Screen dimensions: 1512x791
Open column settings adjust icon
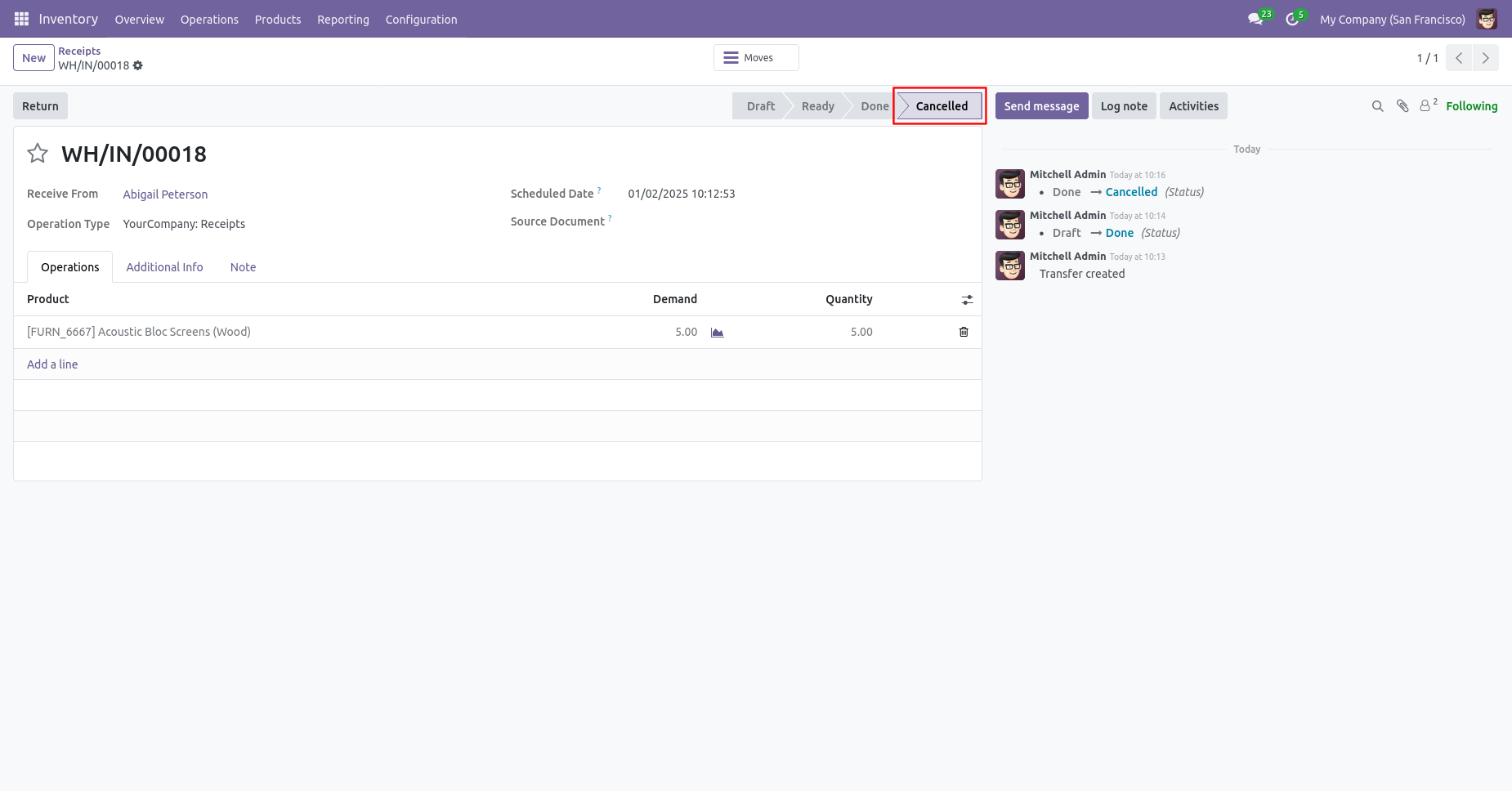pos(967,300)
